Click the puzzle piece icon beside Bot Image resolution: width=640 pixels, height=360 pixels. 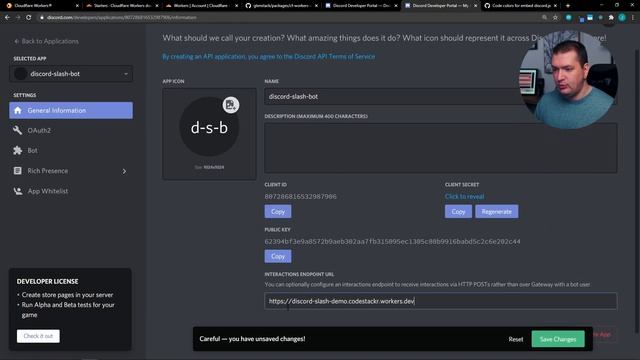18,151
